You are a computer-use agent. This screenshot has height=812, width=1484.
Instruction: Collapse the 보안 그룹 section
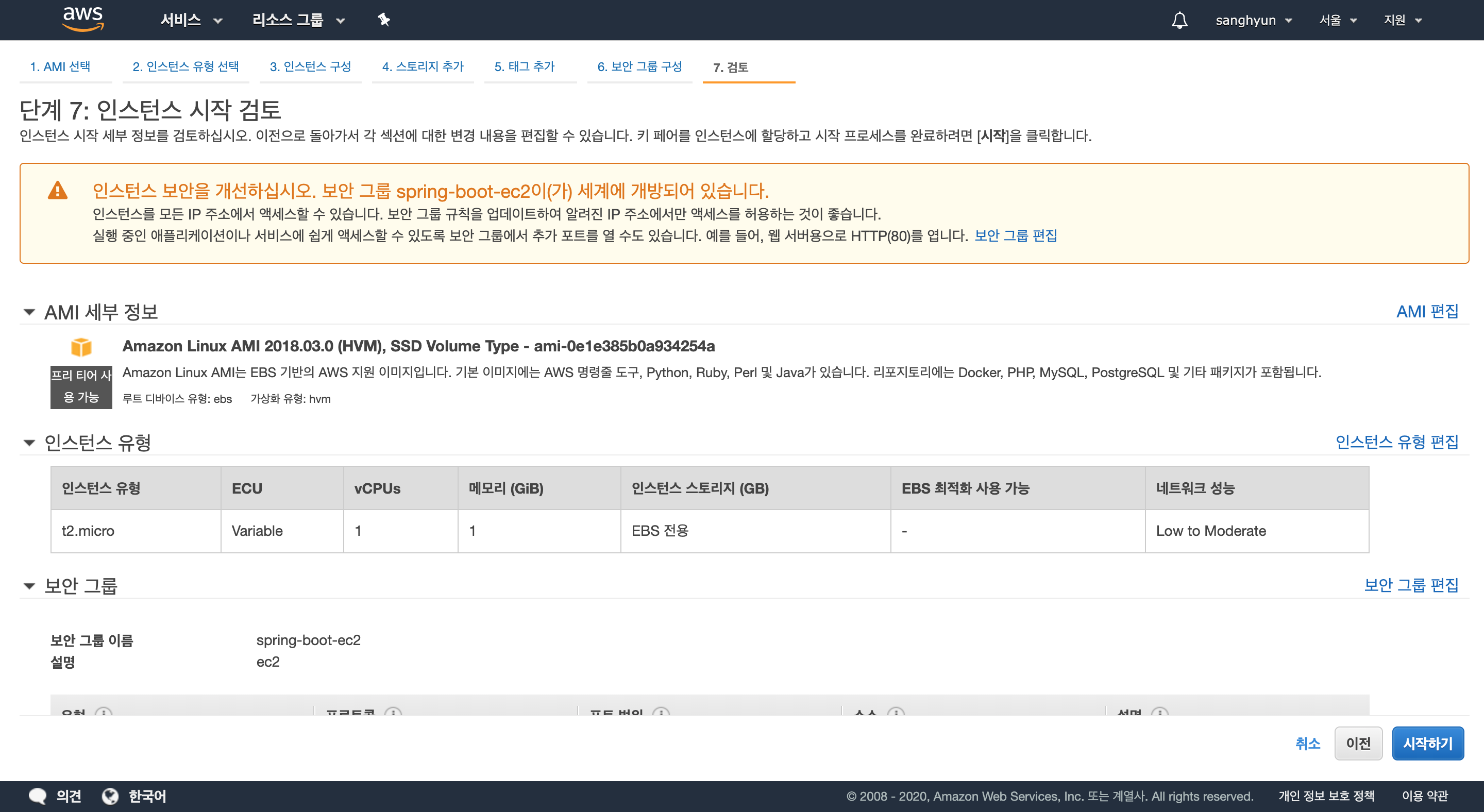click(29, 586)
